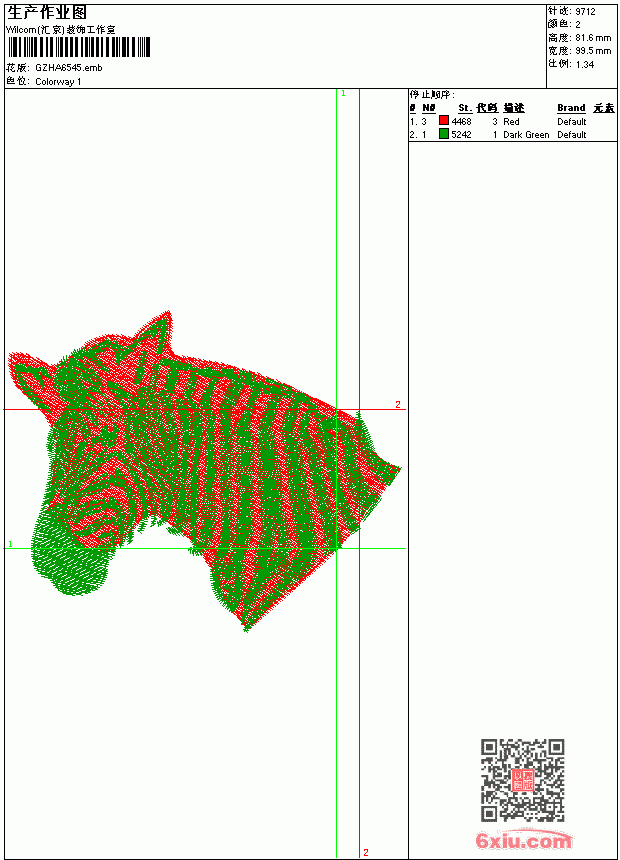Click the St. column header

[465, 108]
